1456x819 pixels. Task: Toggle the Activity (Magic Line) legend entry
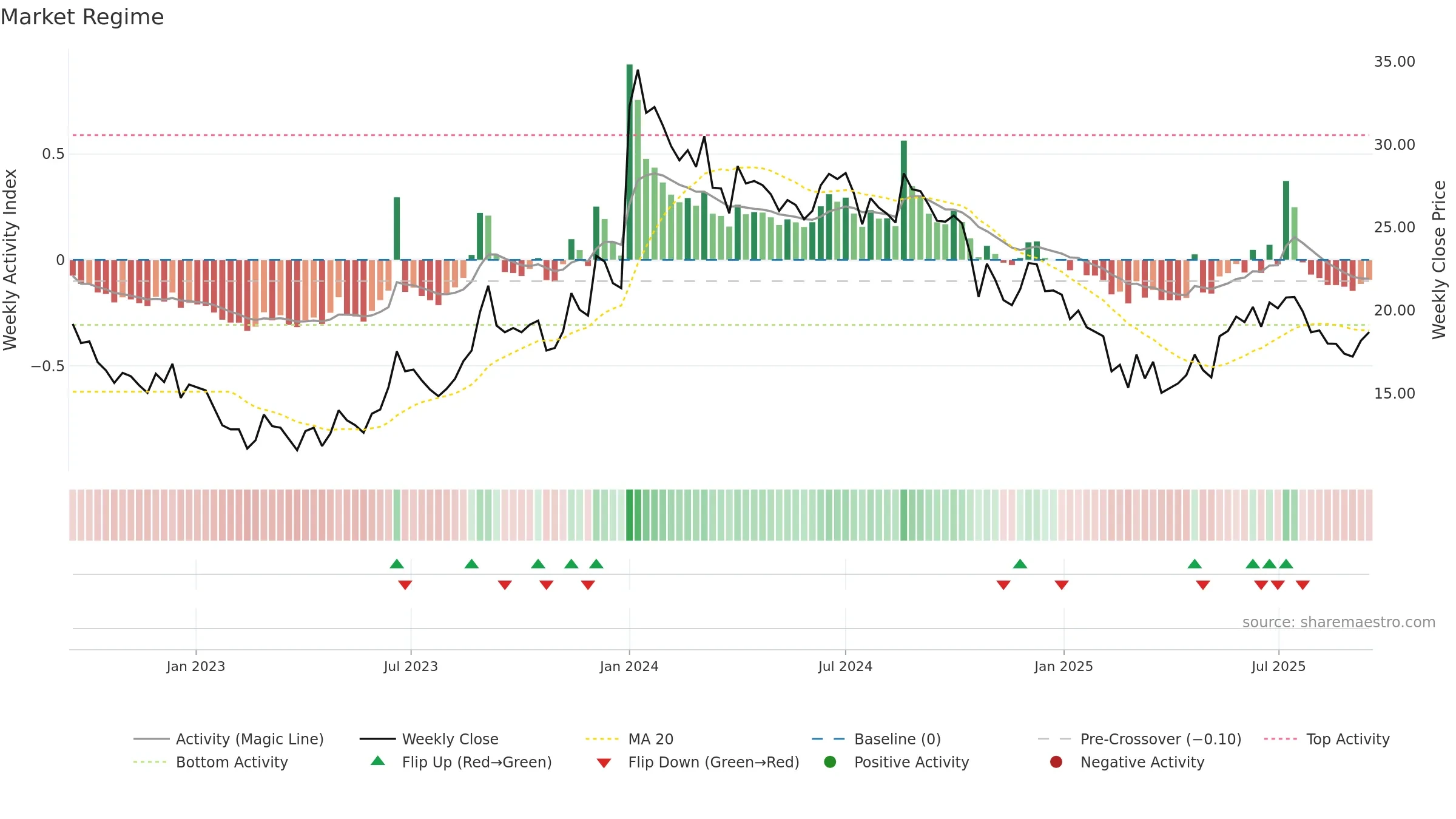229,739
